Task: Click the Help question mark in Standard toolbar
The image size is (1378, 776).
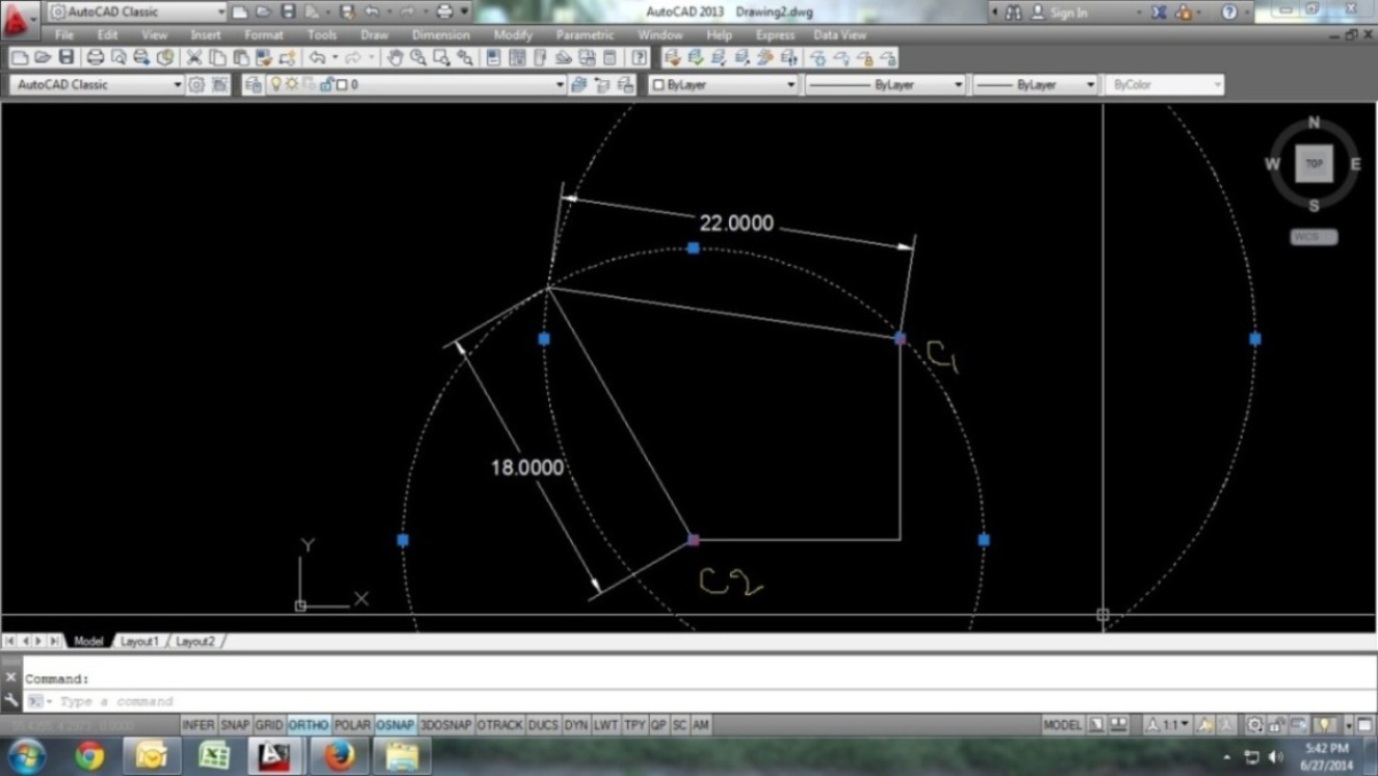Action: coord(638,57)
